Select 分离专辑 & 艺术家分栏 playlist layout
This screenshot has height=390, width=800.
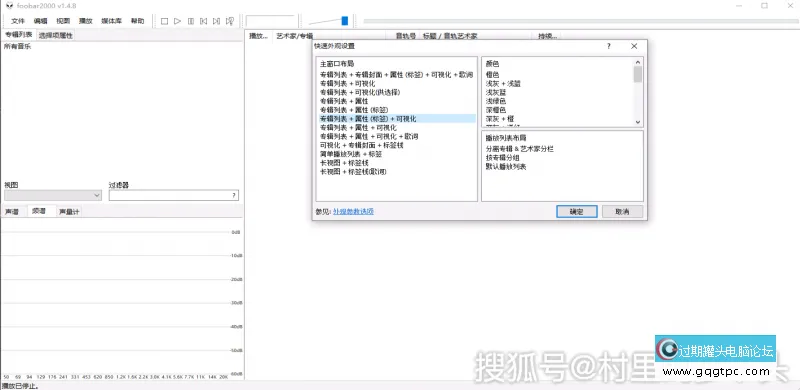(x=519, y=149)
